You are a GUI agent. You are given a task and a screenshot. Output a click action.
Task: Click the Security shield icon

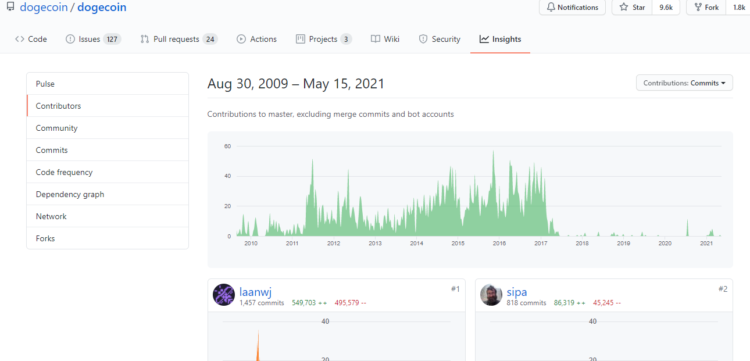tap(423, 39)
